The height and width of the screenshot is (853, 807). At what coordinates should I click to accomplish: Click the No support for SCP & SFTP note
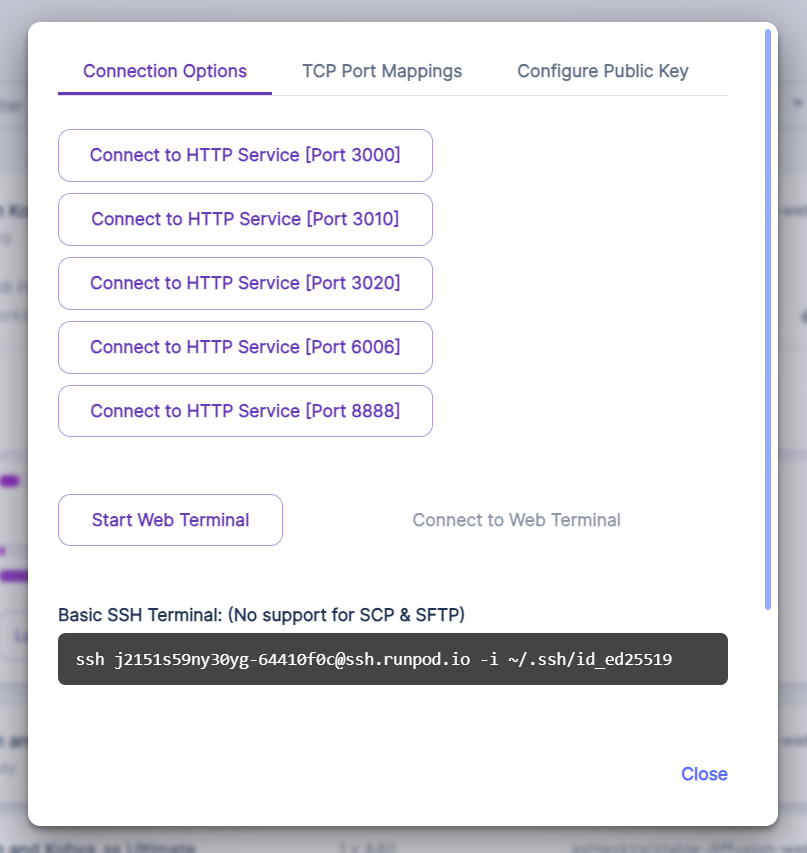click(x=347, y=614)
